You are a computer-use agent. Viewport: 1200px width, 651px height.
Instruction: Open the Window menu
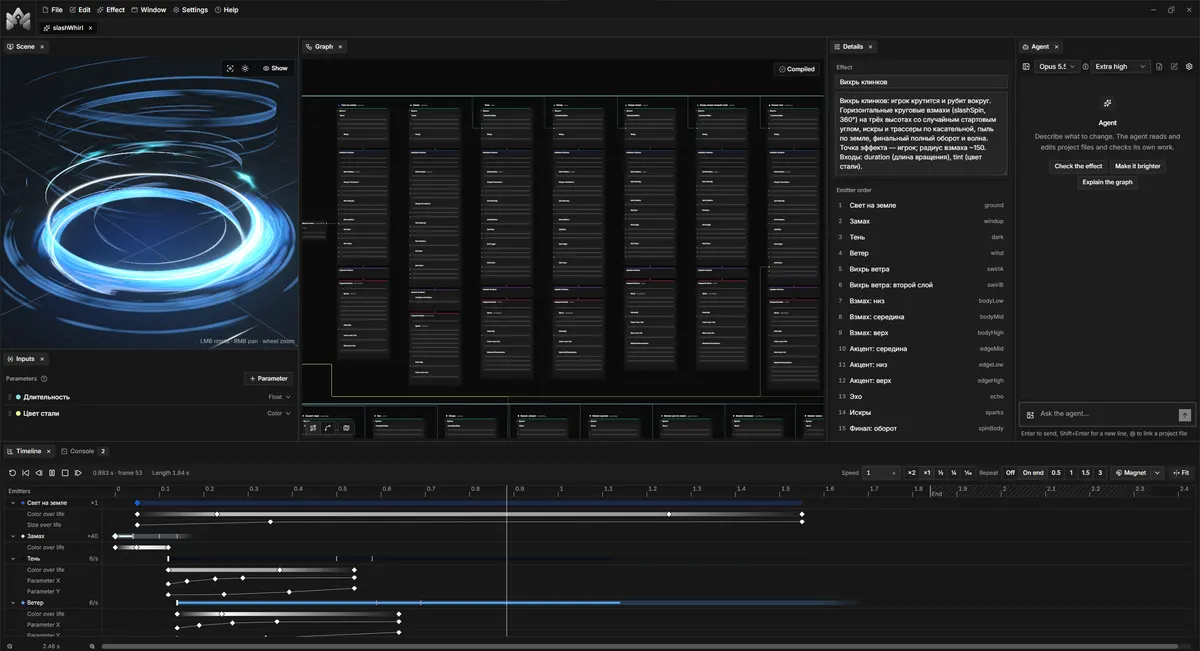149,9
